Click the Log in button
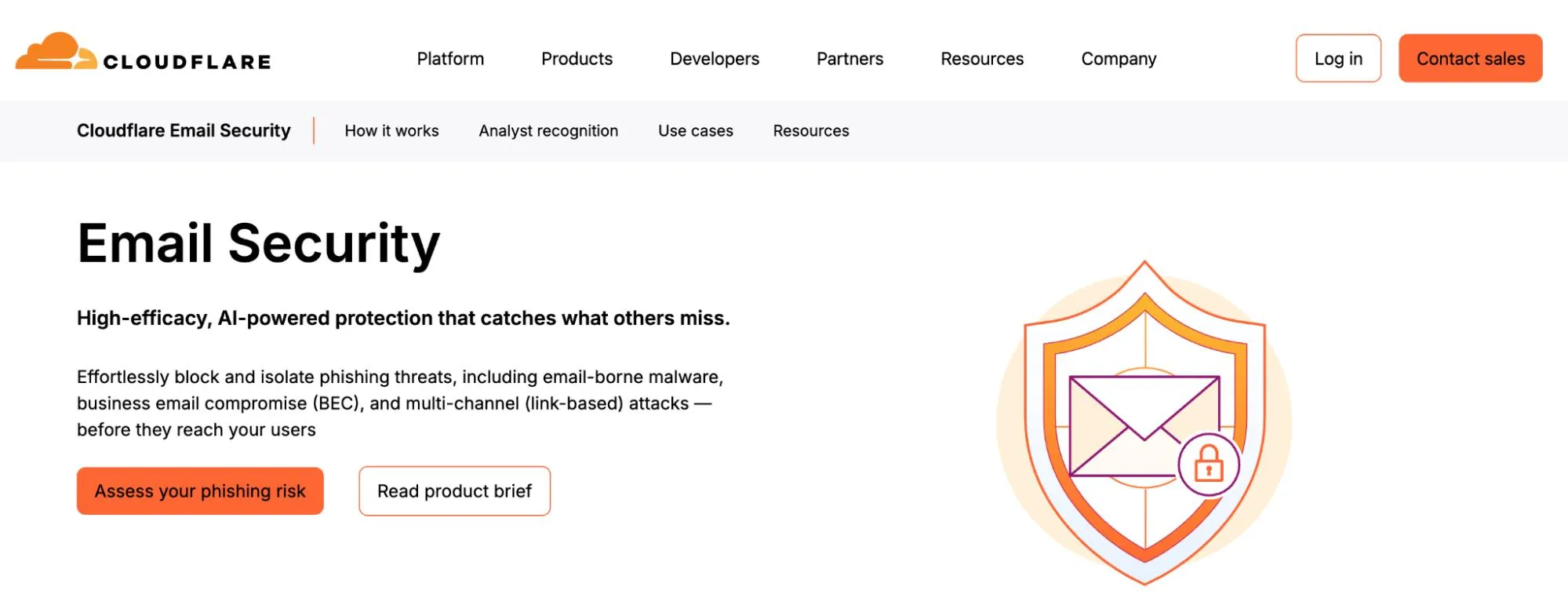The width and height of the screenshot is (1568, 609). click(1337, 58)
